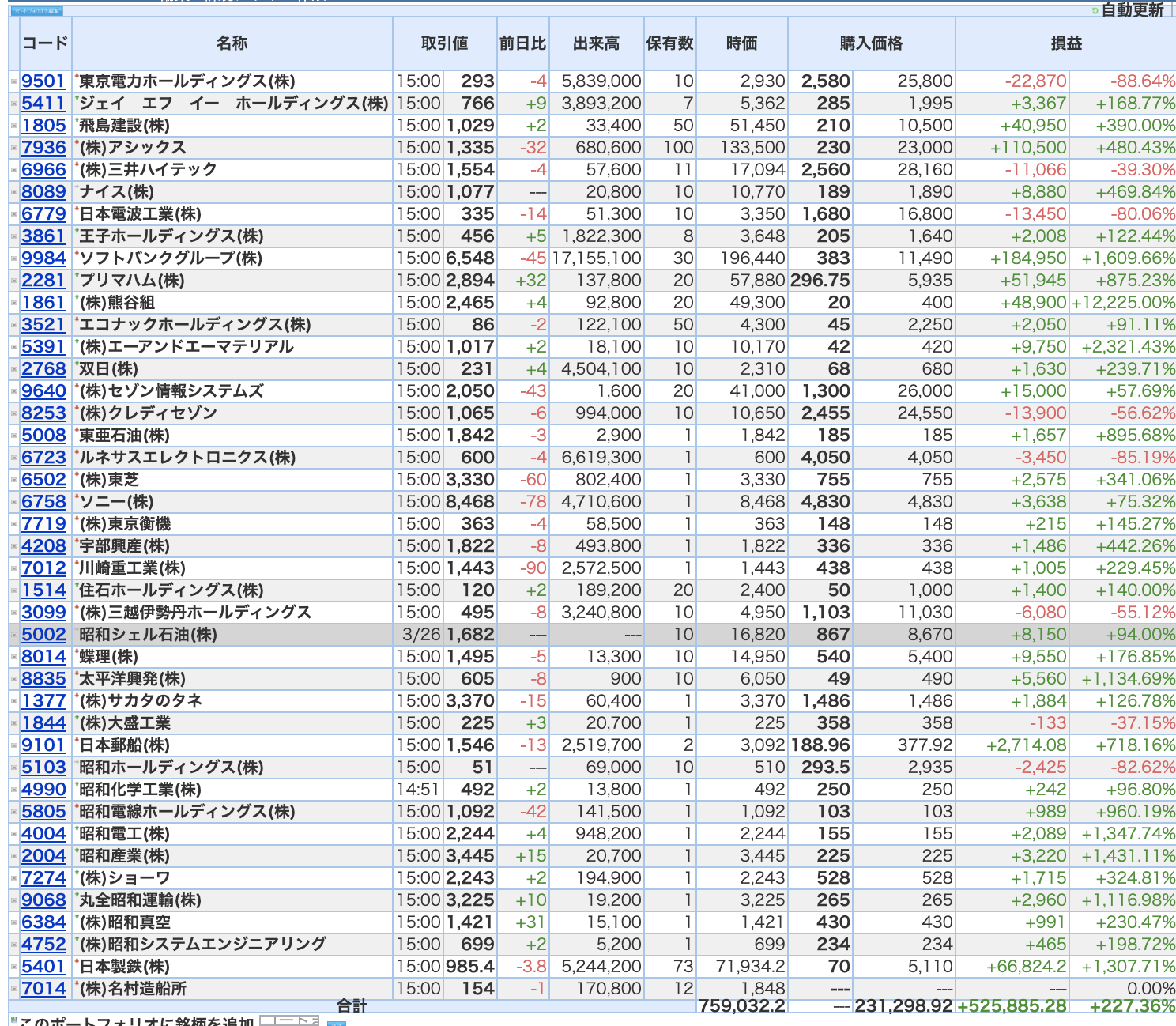Click the 合計 total label
Image resolution: width=1176 pixels, height=1026 pixels.
click(352, 1005)
